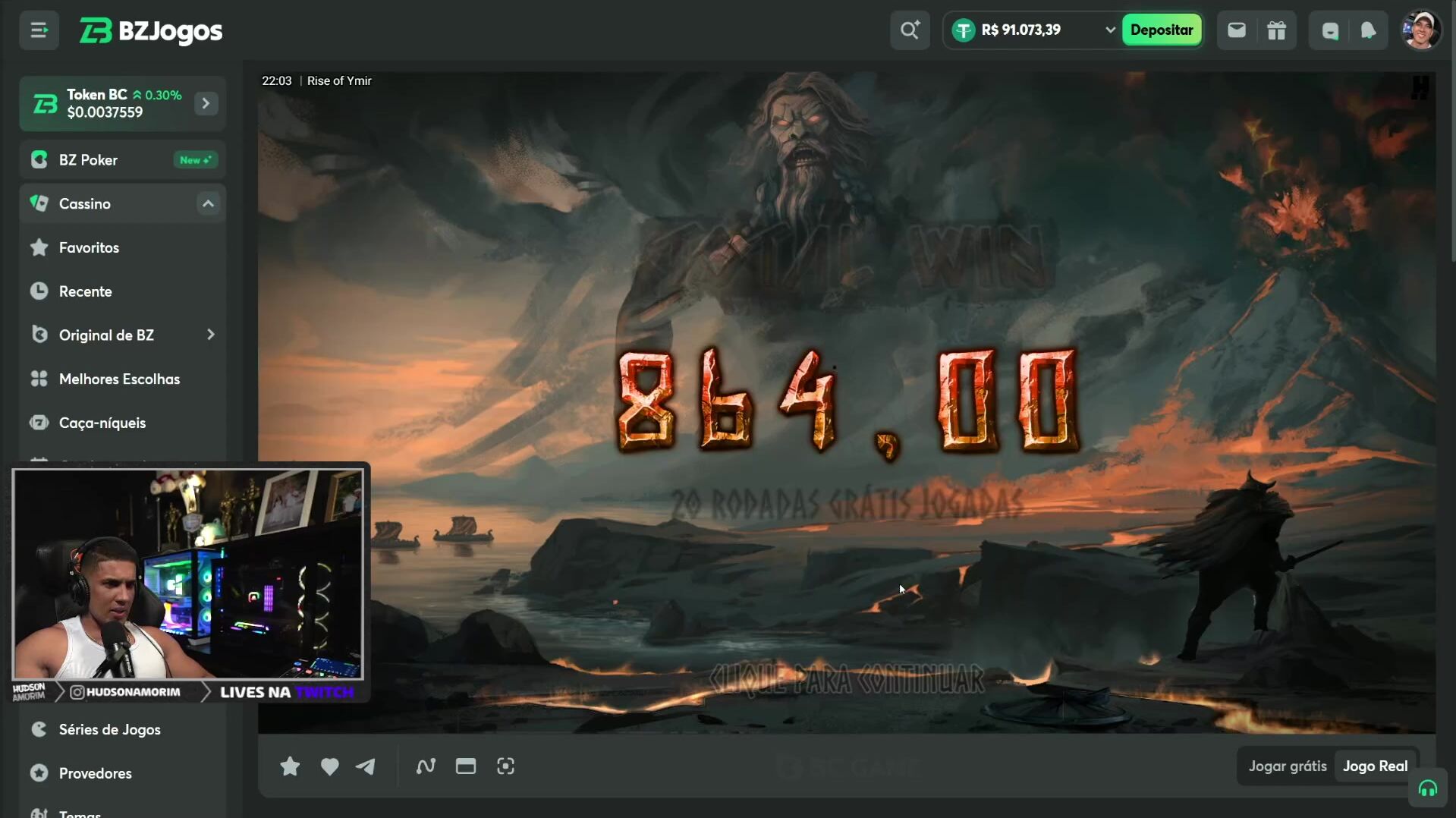Click Séries de Jogos icon
1456x818 pixels.
39,729
